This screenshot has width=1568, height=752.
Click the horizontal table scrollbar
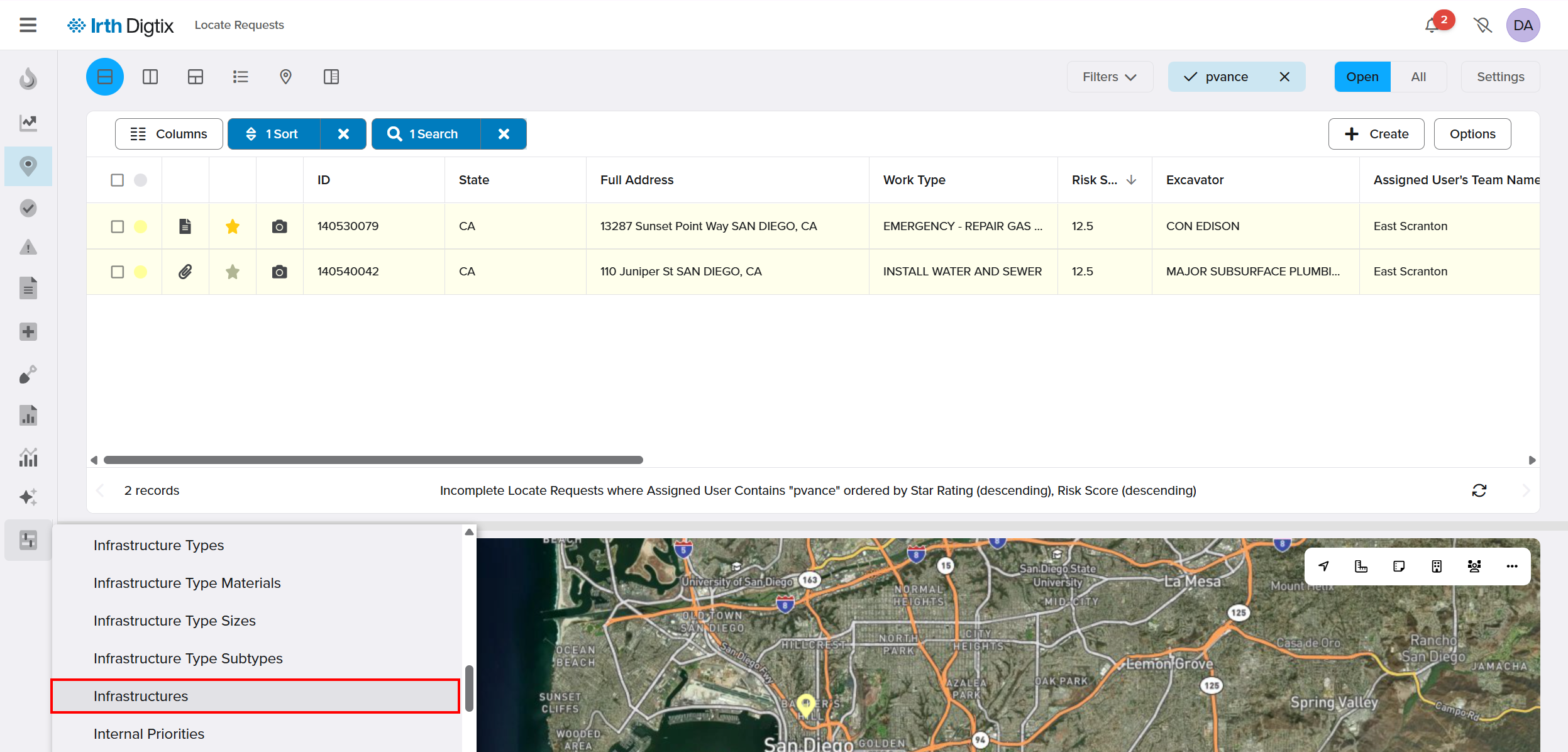pos(373,460)
